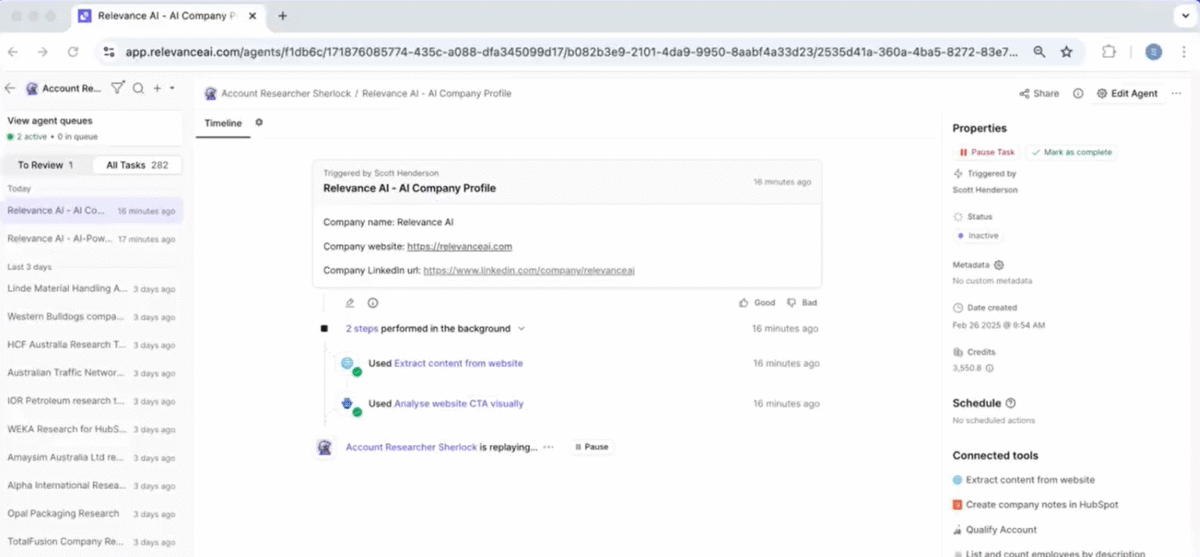Click the Account Researcher agent avatar in sidebar
The width and height of the screenshot is (1200, 557).
(32, 88)
